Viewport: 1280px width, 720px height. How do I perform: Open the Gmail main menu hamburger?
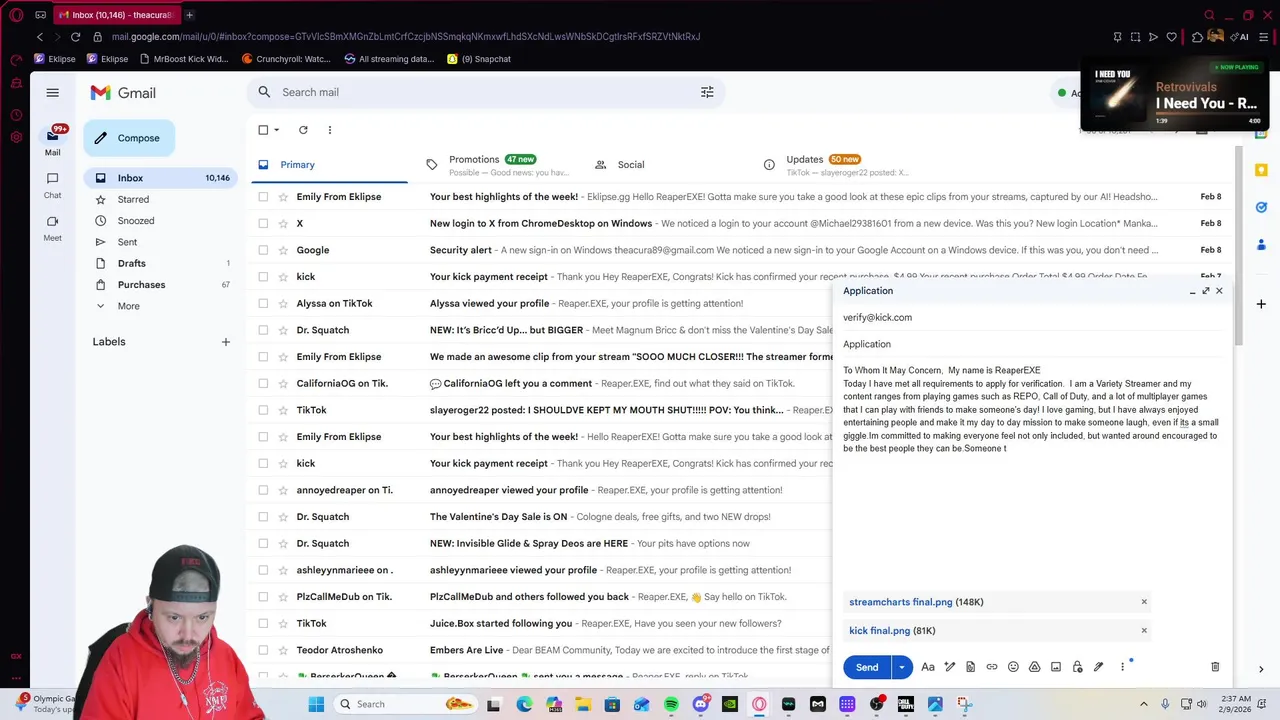pyautogui.click(x=53, y=92)
